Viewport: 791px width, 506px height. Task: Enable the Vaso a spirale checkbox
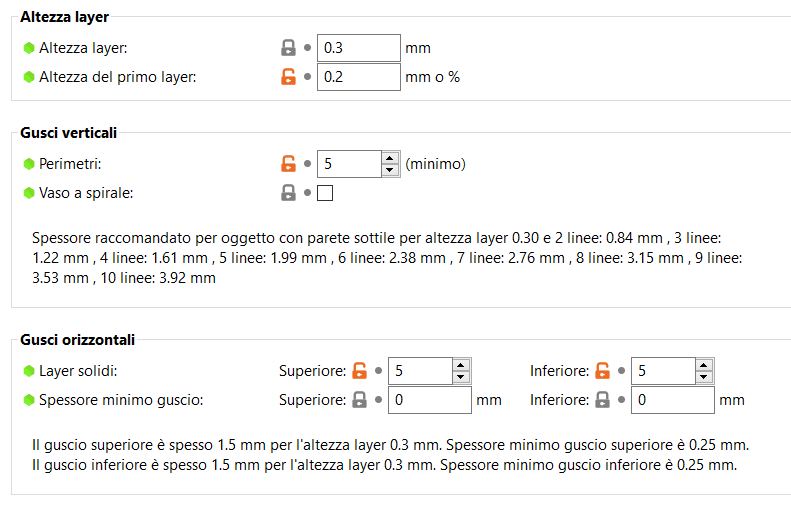pyautogui.click(x=325, y=193)
